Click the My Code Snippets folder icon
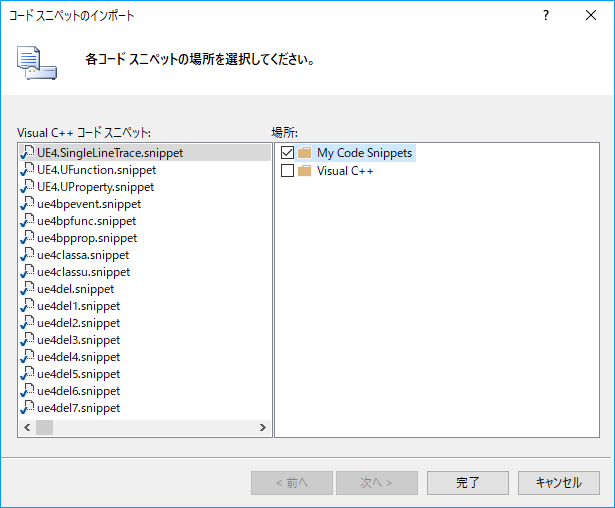Viewport: 615px width, 508px height. tap(304, 152)
